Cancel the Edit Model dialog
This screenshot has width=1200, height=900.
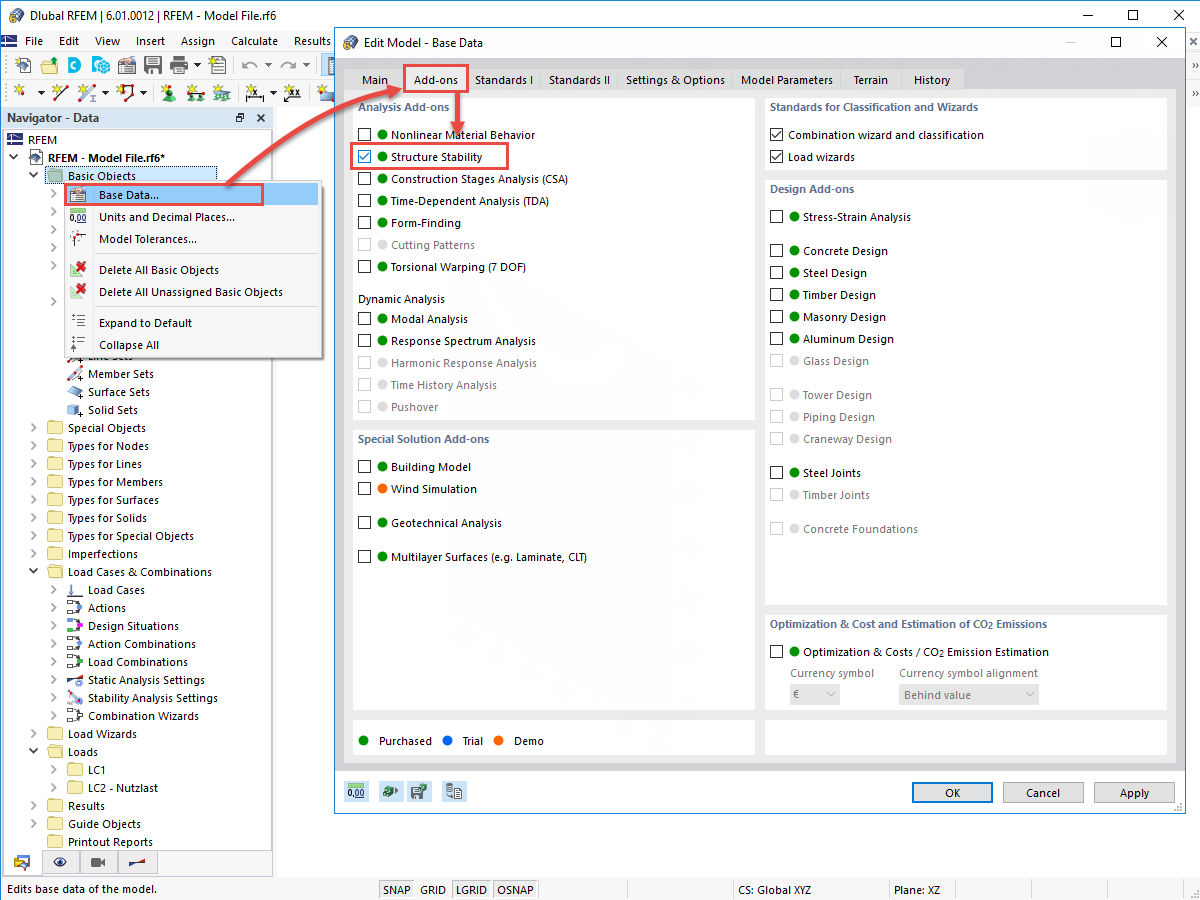[x=1043, y=792]
